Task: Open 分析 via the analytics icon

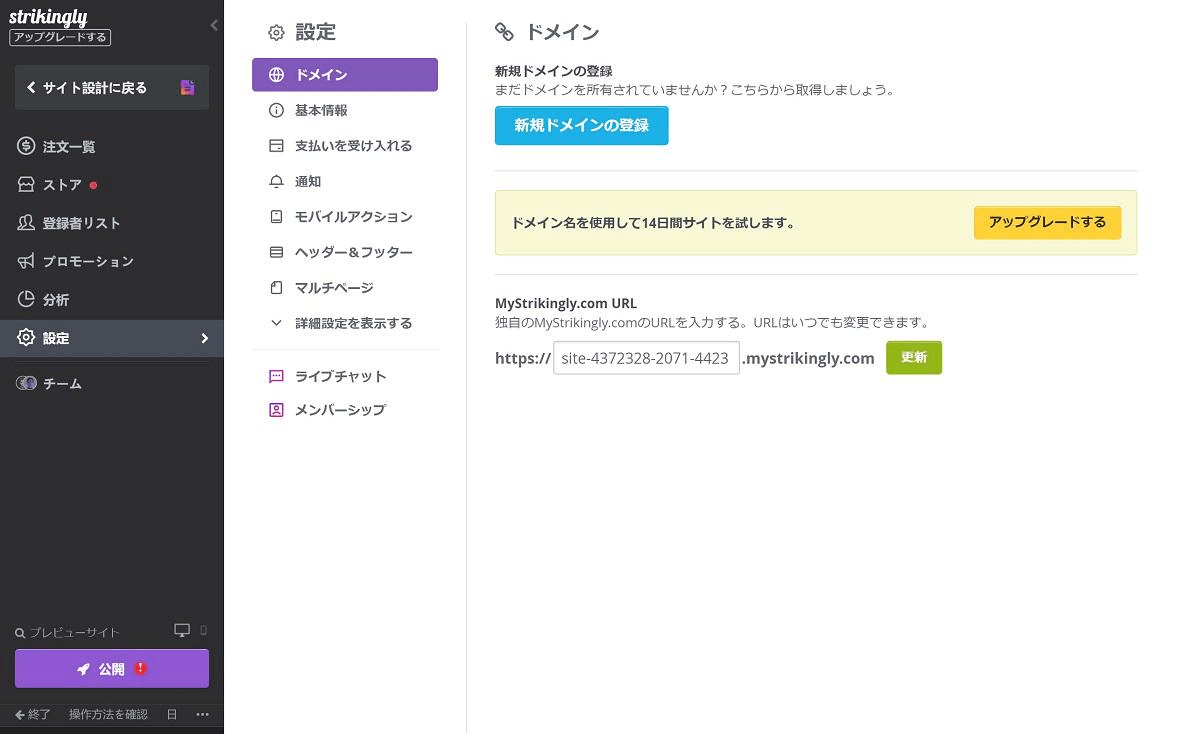Action: click(x=55, y=299)
